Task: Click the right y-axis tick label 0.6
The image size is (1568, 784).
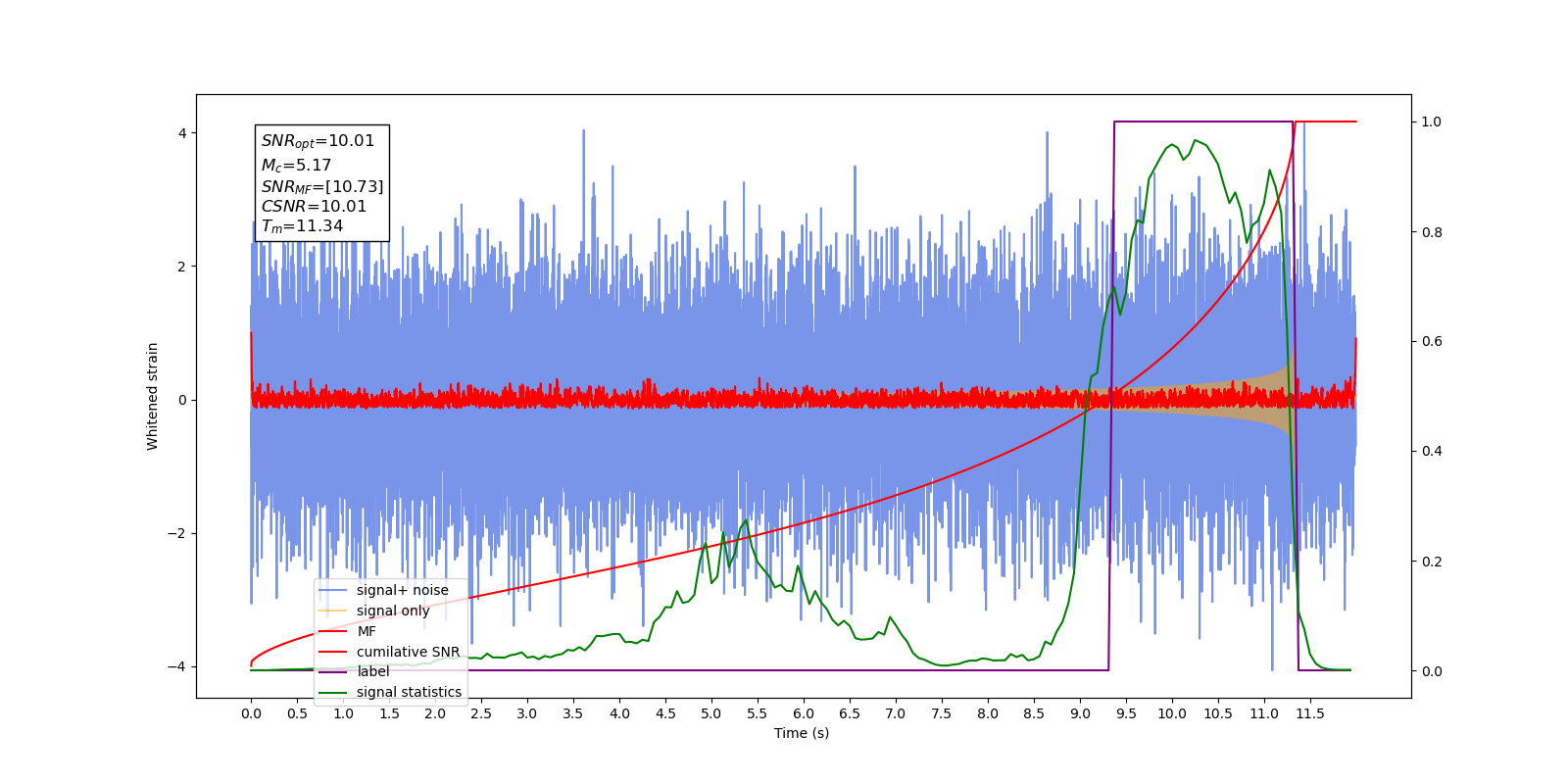Action: coord(1432,341)
